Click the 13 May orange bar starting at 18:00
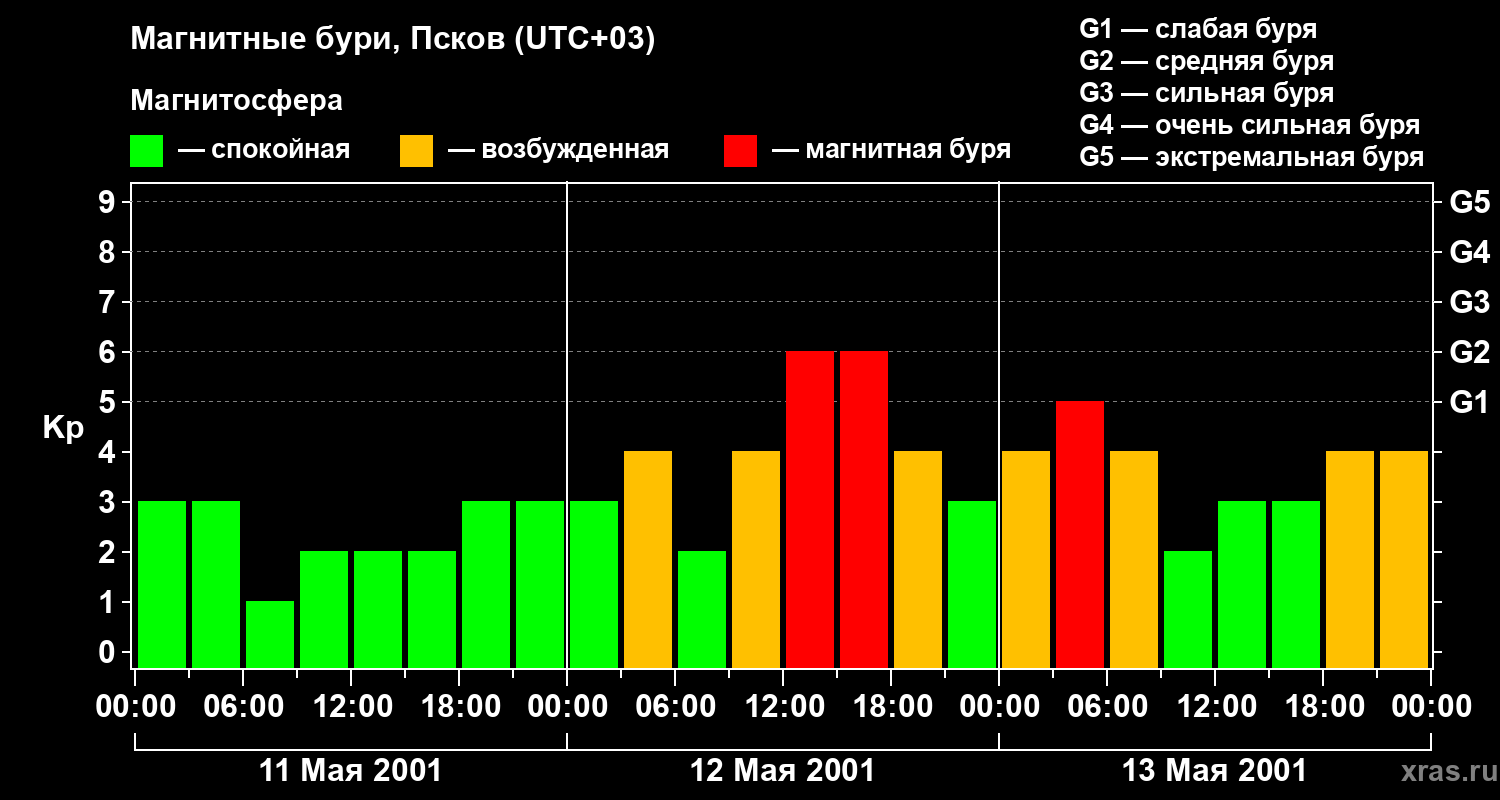 pyautogui.click(x=1350, y=559)
